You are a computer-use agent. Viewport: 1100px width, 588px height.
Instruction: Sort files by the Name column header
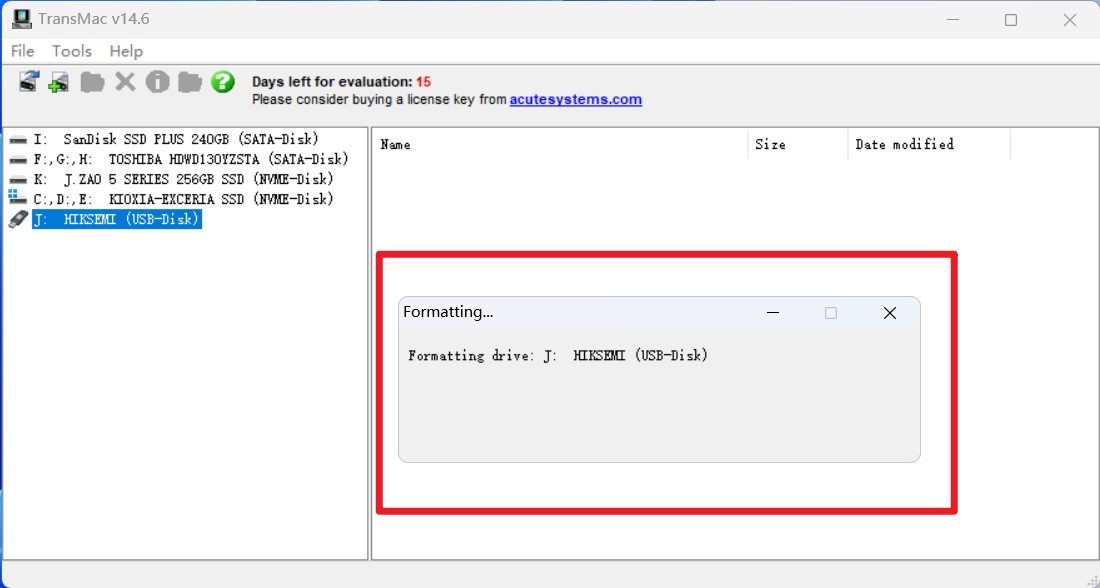coord(560,144)
